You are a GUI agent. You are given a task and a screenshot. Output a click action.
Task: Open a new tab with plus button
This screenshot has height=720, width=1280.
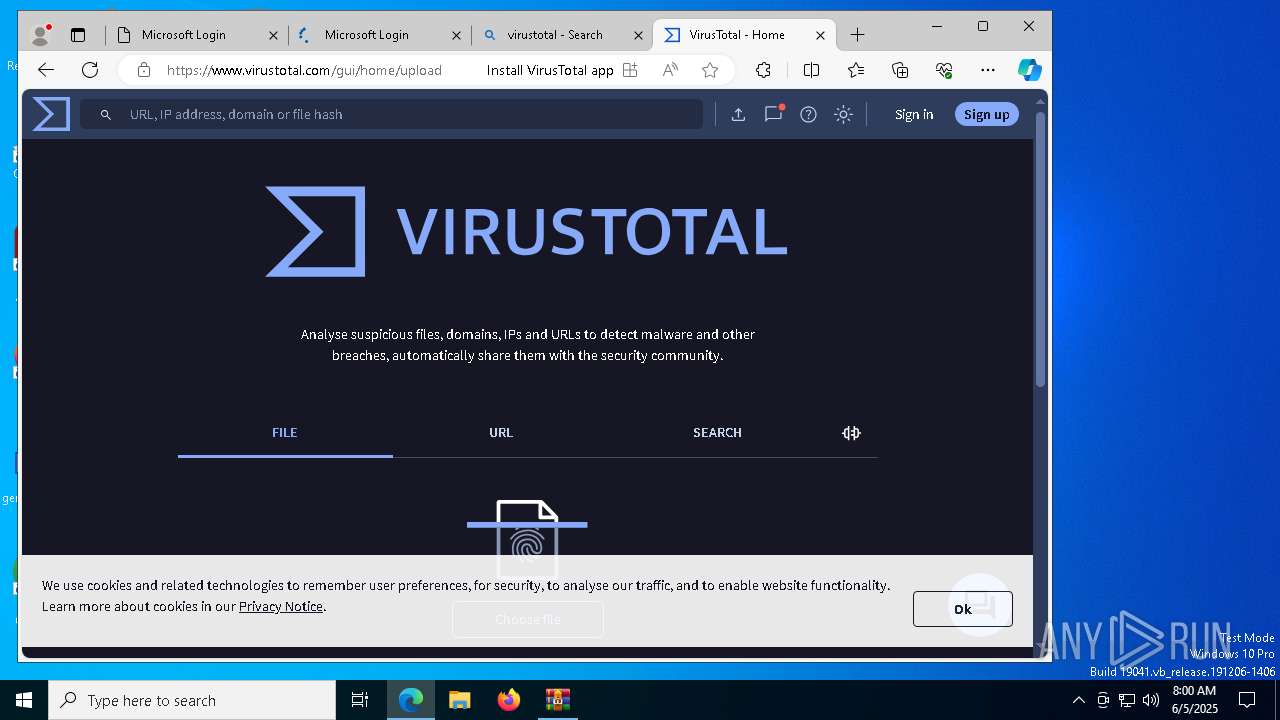[857, 35]
